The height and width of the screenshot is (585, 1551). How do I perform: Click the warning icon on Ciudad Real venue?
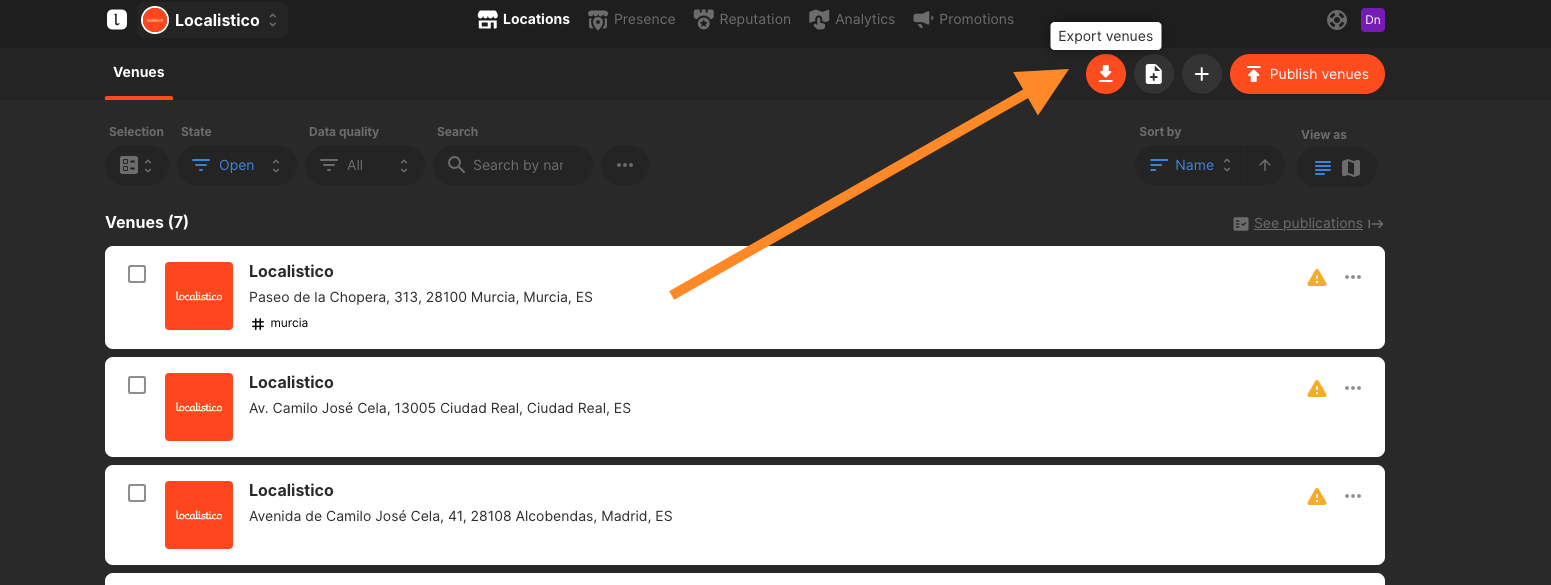1317,388
